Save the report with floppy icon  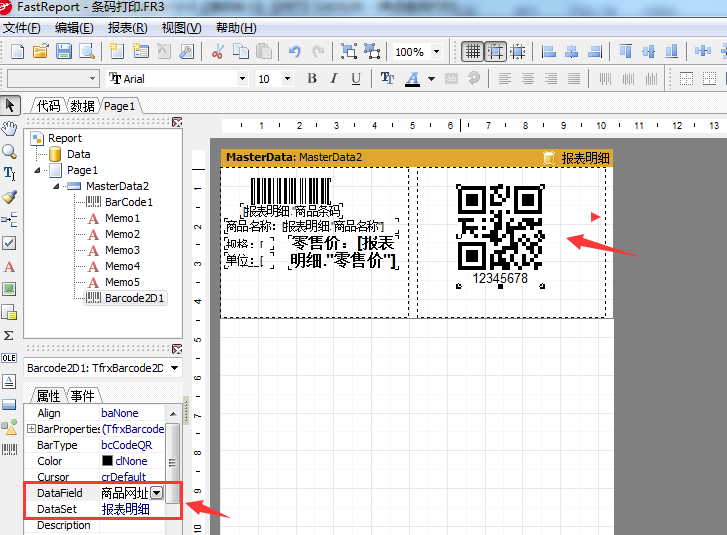coord(64,51)
